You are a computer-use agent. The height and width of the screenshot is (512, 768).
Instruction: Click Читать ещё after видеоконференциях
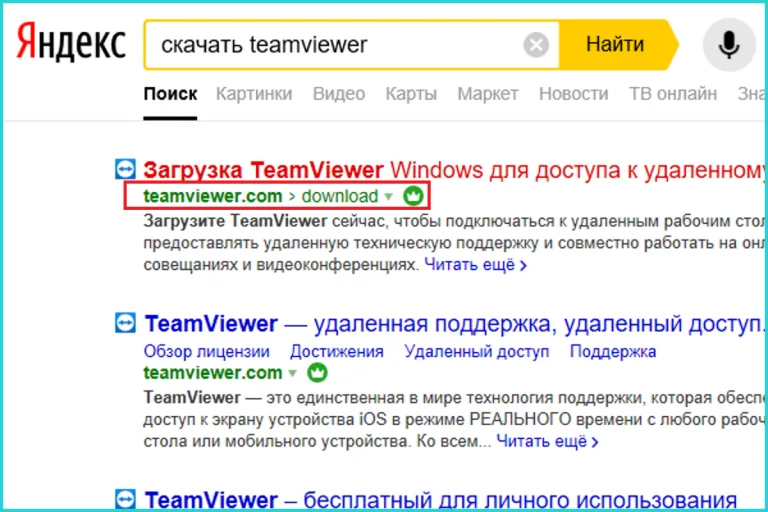pyautogui.click(x=475, y=265)
